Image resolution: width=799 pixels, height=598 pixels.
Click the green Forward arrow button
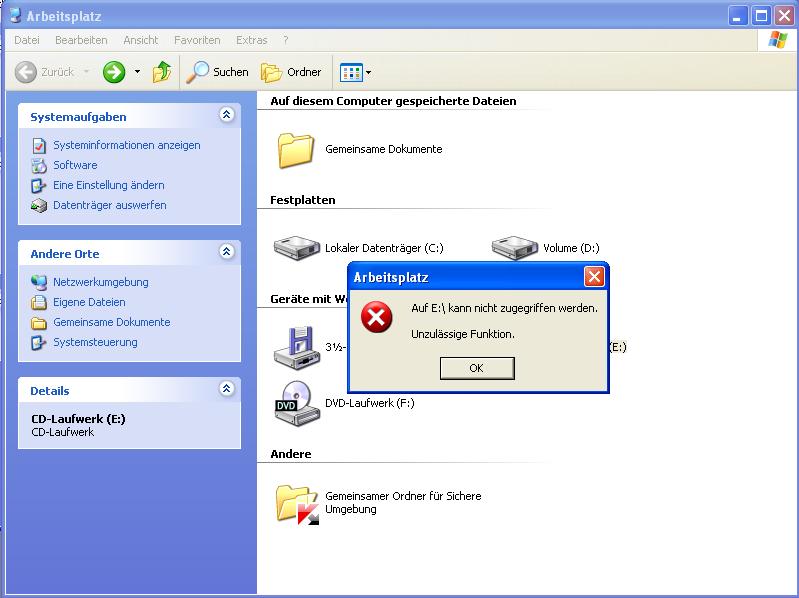point(114,72)
